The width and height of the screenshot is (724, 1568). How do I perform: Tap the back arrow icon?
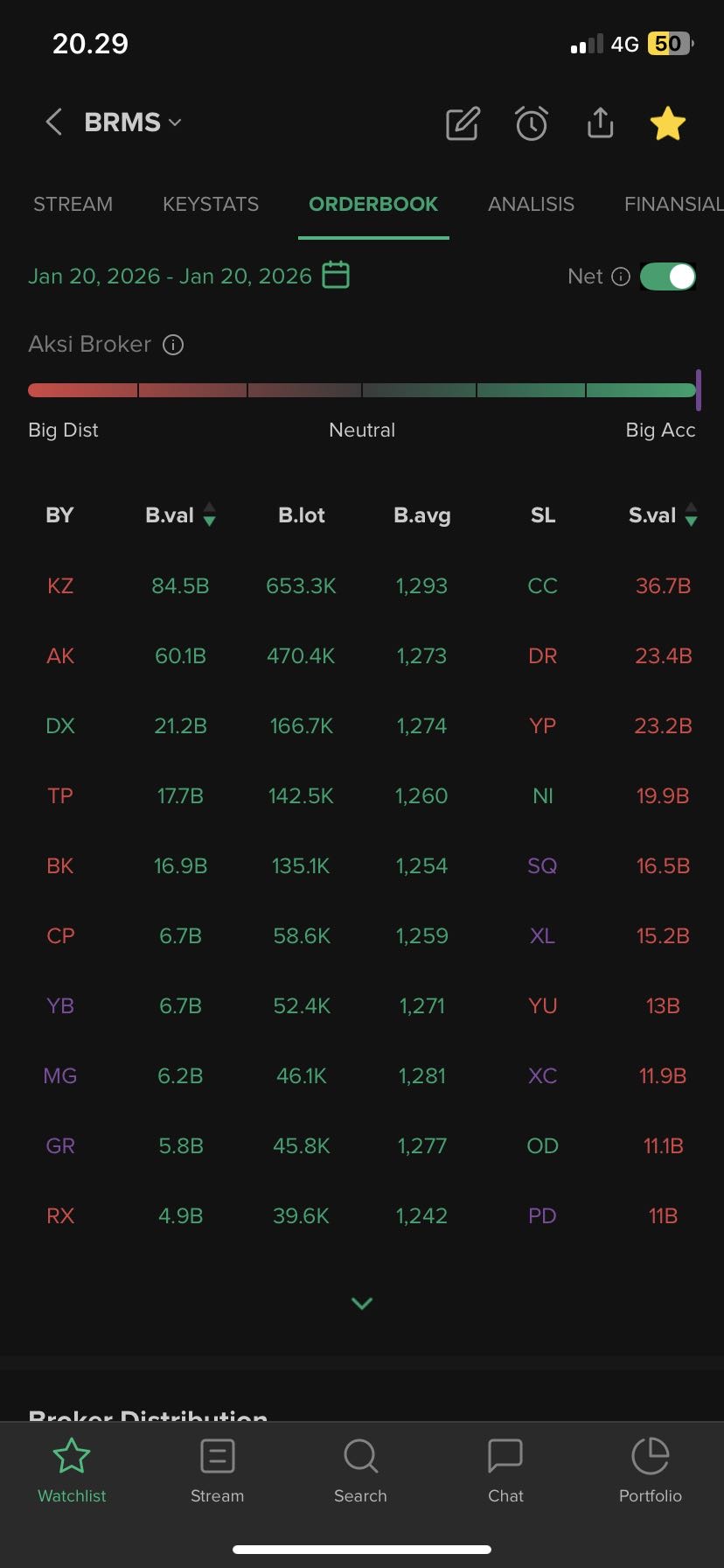(x=54, y=122)
